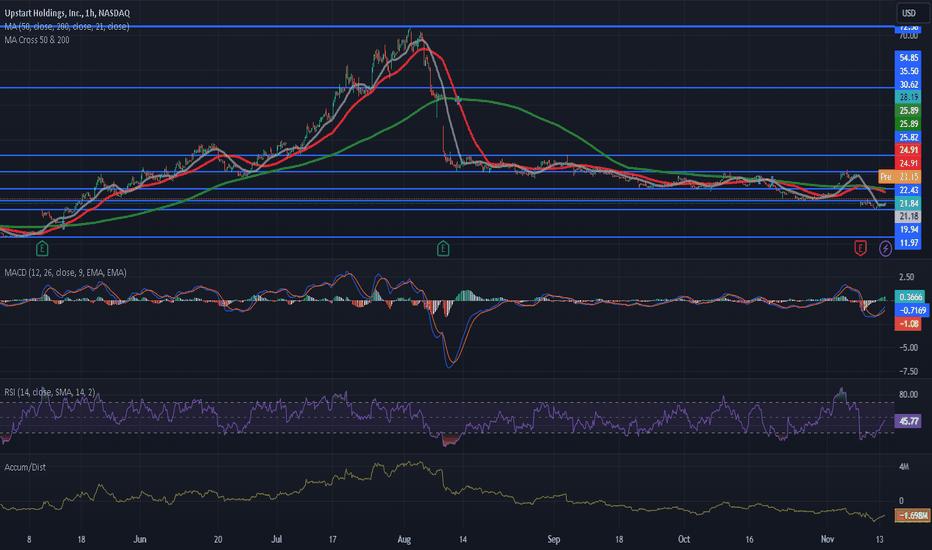
Task: Click the Sep label on time axis
Action: pos(553,540)
